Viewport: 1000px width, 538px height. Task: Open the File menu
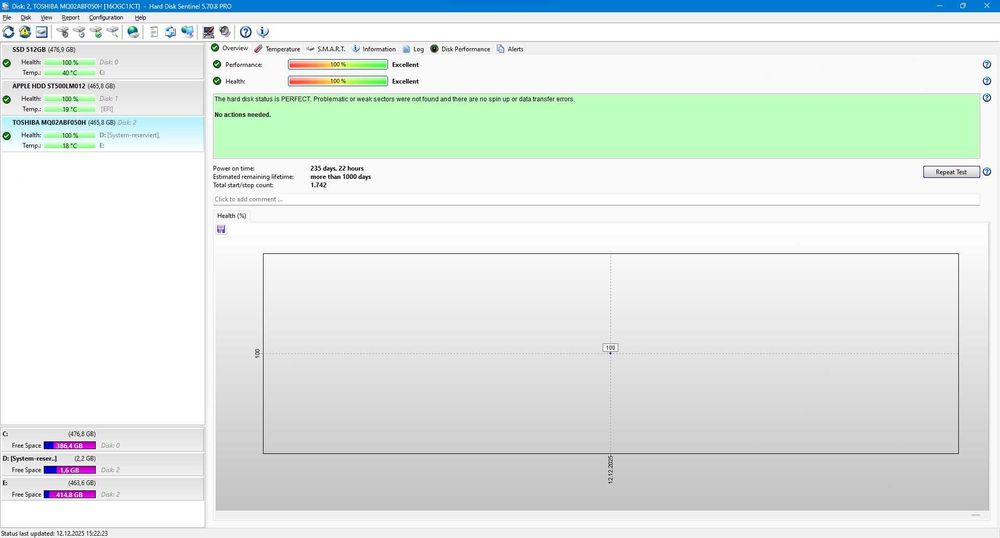click(x=6, y=17)
